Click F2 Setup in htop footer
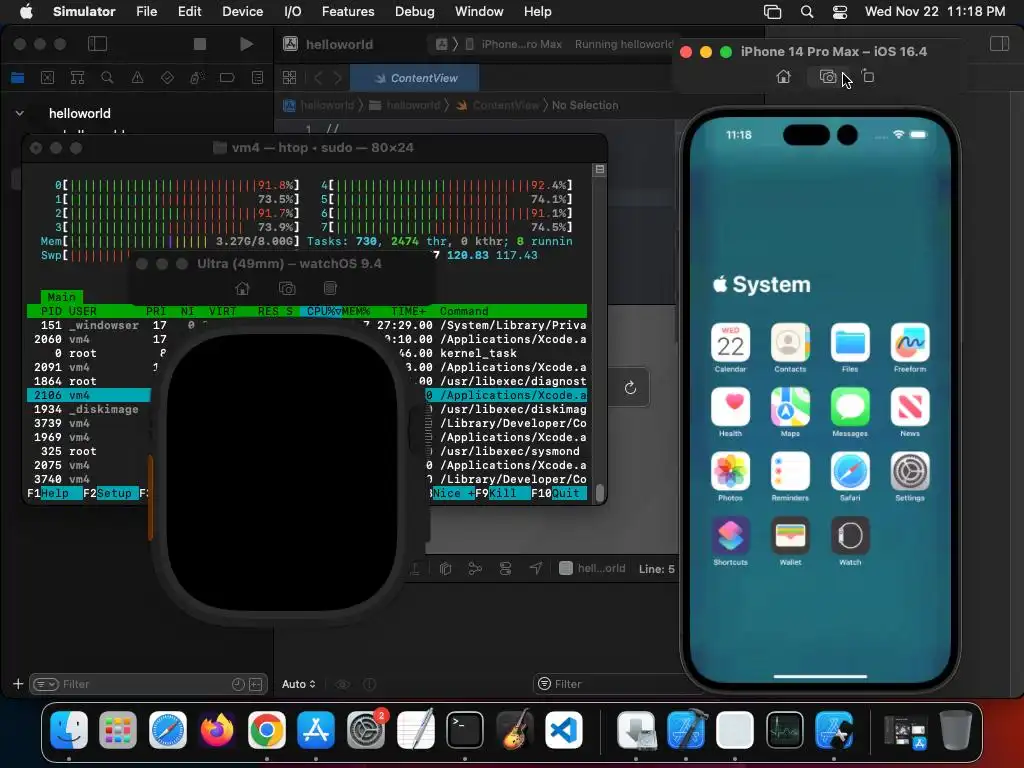 point(110,493)
